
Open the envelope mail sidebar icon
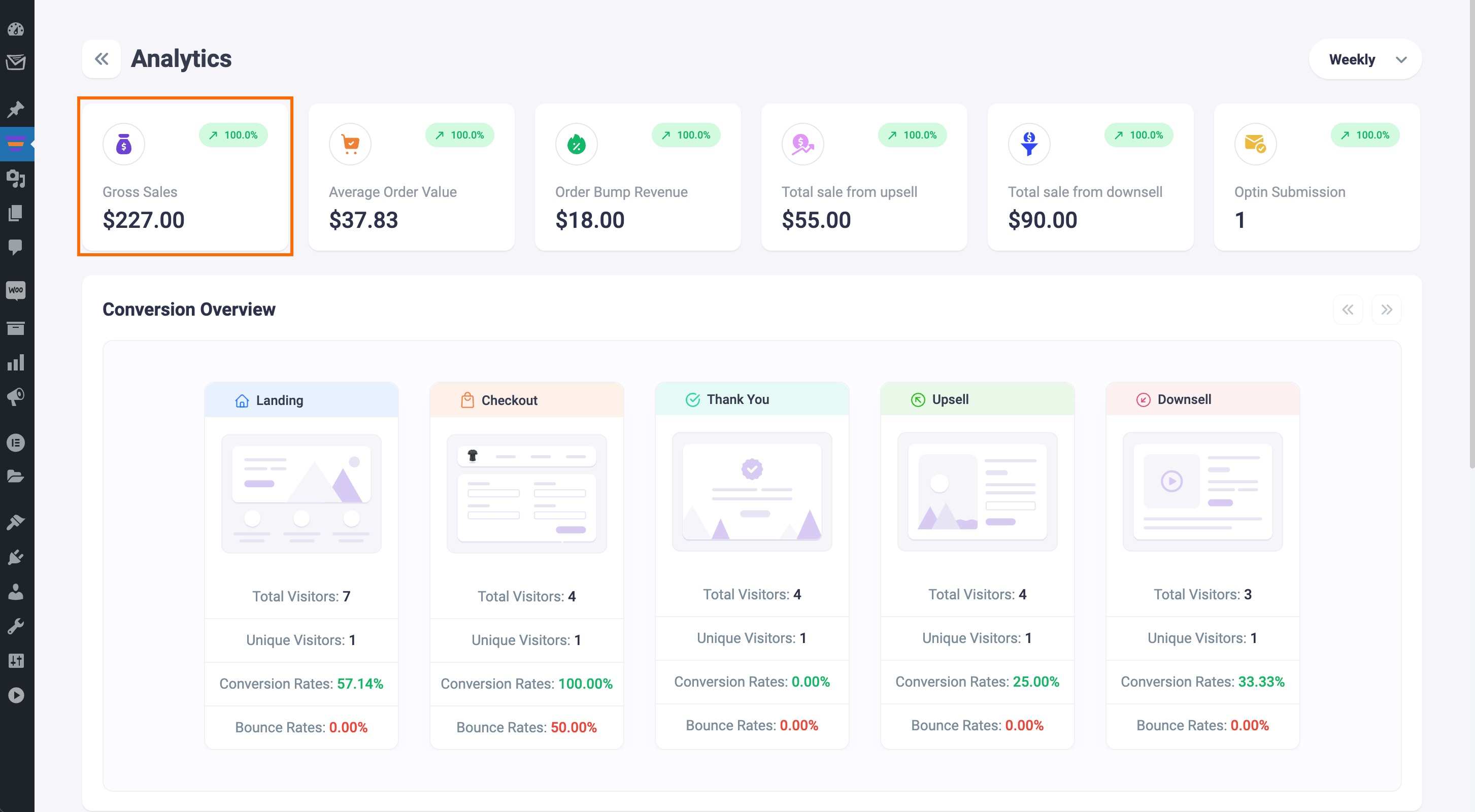tap(16, 62)
